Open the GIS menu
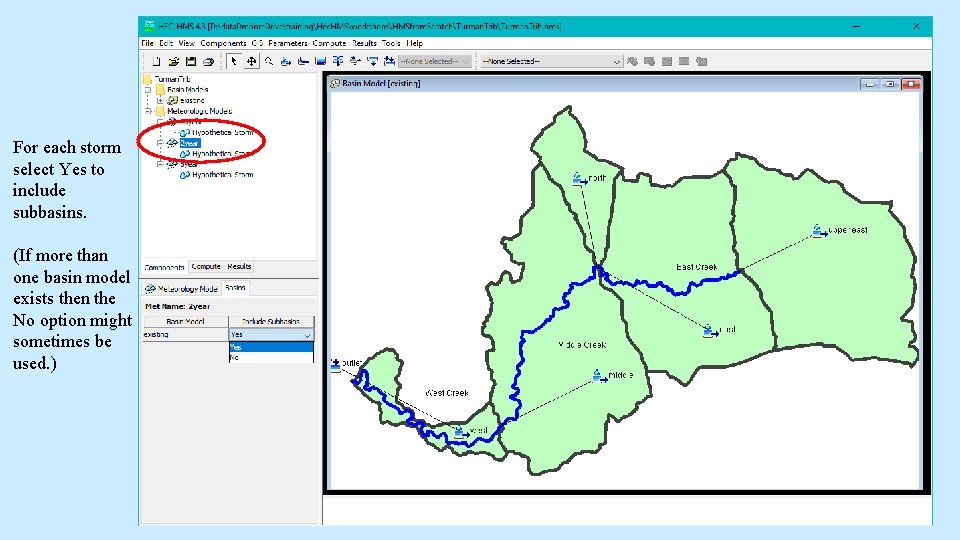 (257, 43)
